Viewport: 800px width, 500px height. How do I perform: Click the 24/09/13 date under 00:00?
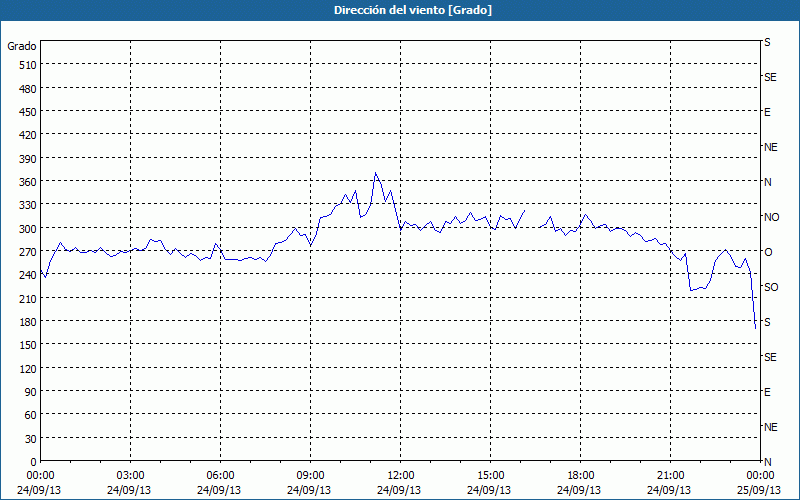tap(39, 490)
